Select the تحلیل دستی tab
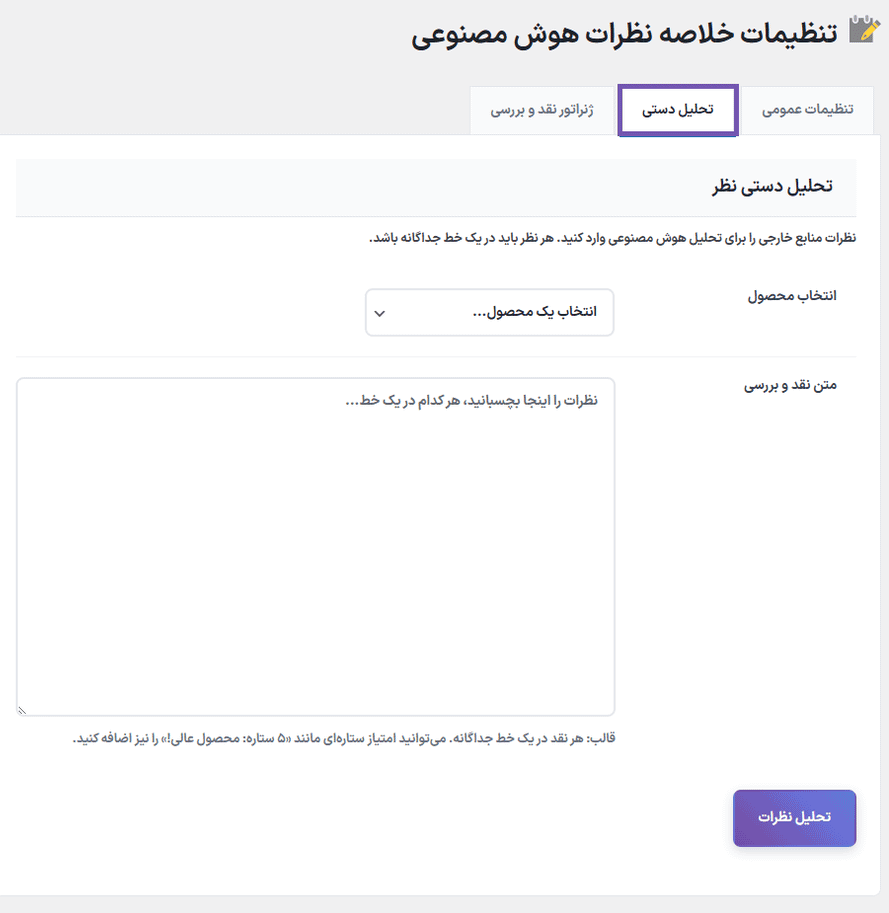889x913 pixels. 677,109
